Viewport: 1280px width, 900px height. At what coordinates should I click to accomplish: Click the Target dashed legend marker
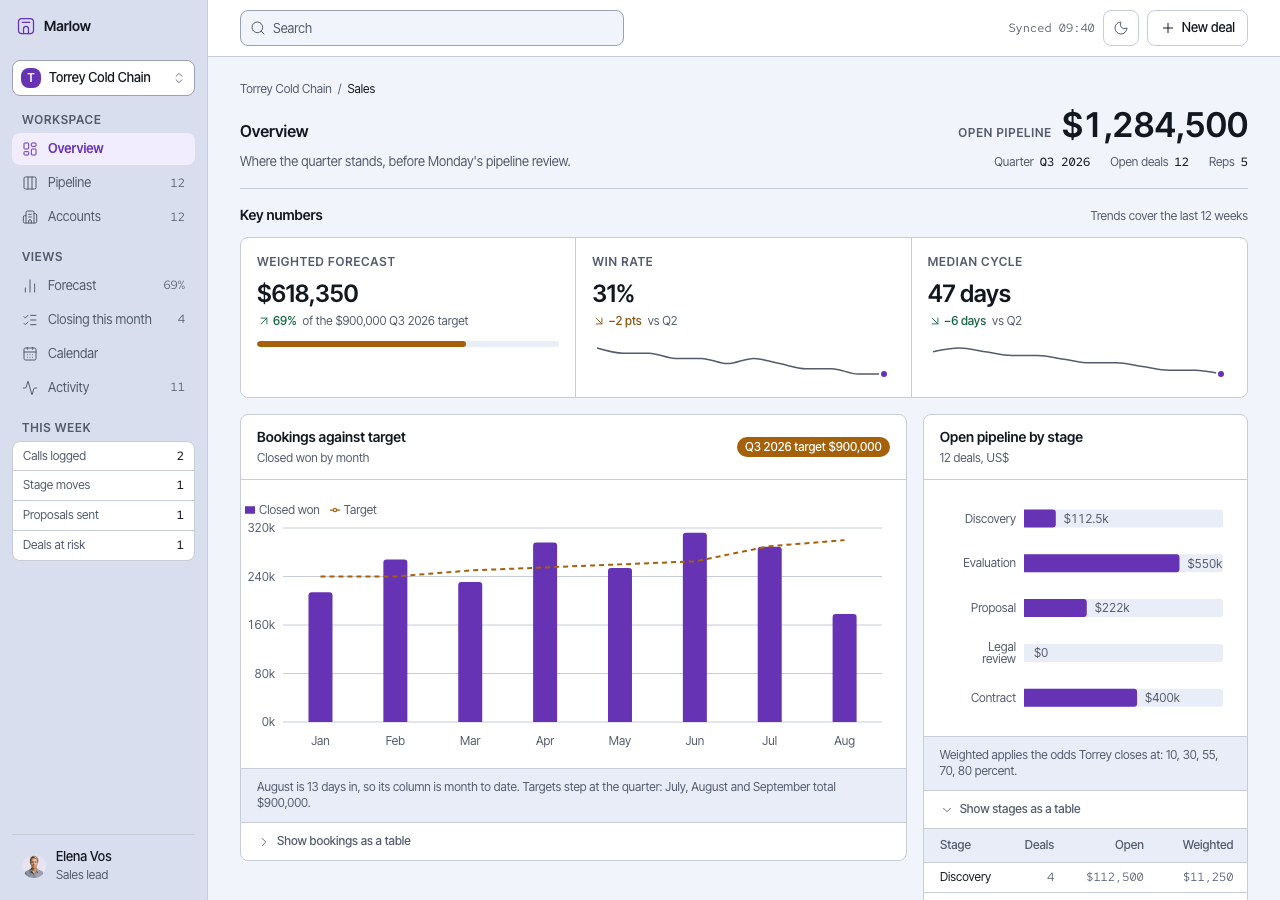click(335, 510)
